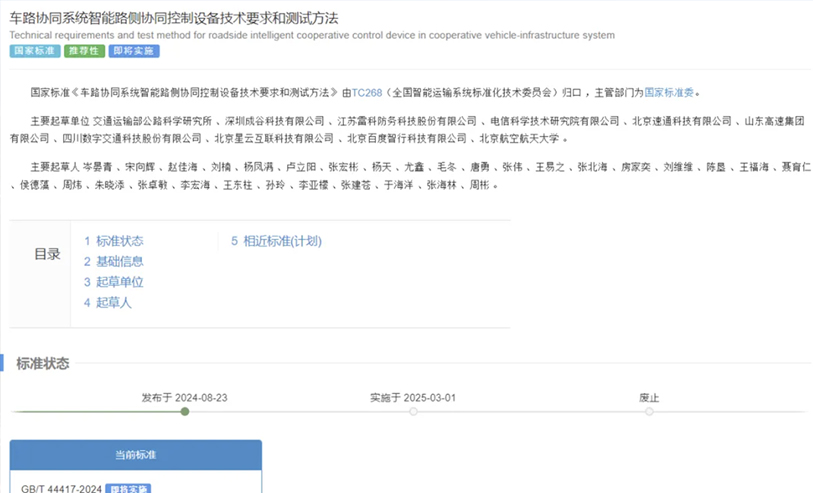Click the drafting unit 交通运输部公路科学研究所

tap(152, 121)
